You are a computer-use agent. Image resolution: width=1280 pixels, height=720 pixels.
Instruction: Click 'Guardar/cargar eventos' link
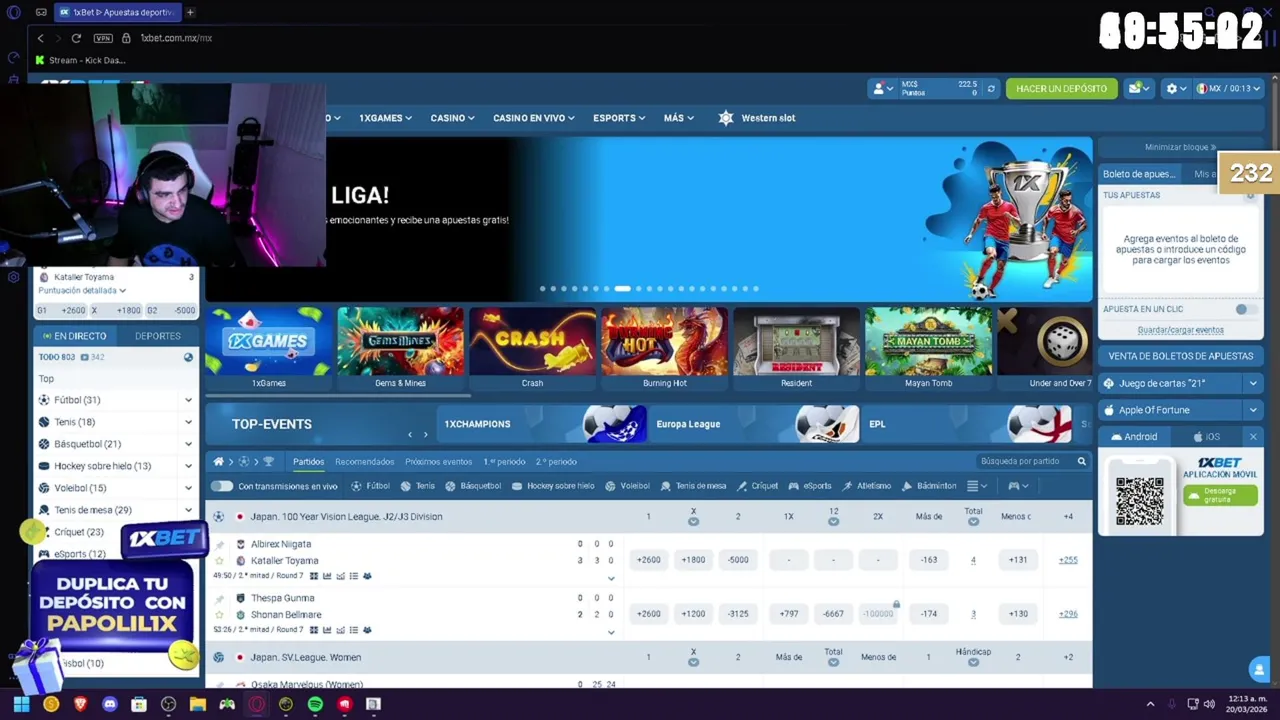[x=1180, y=330]
